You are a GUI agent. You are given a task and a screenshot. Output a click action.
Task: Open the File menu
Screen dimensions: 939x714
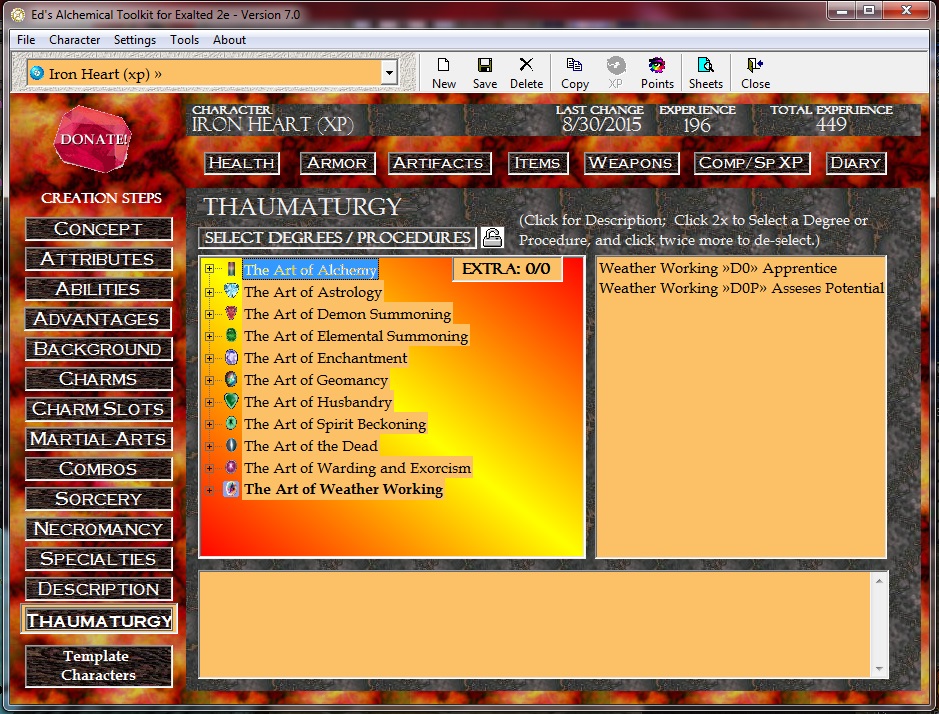click(x=26, y=40)
